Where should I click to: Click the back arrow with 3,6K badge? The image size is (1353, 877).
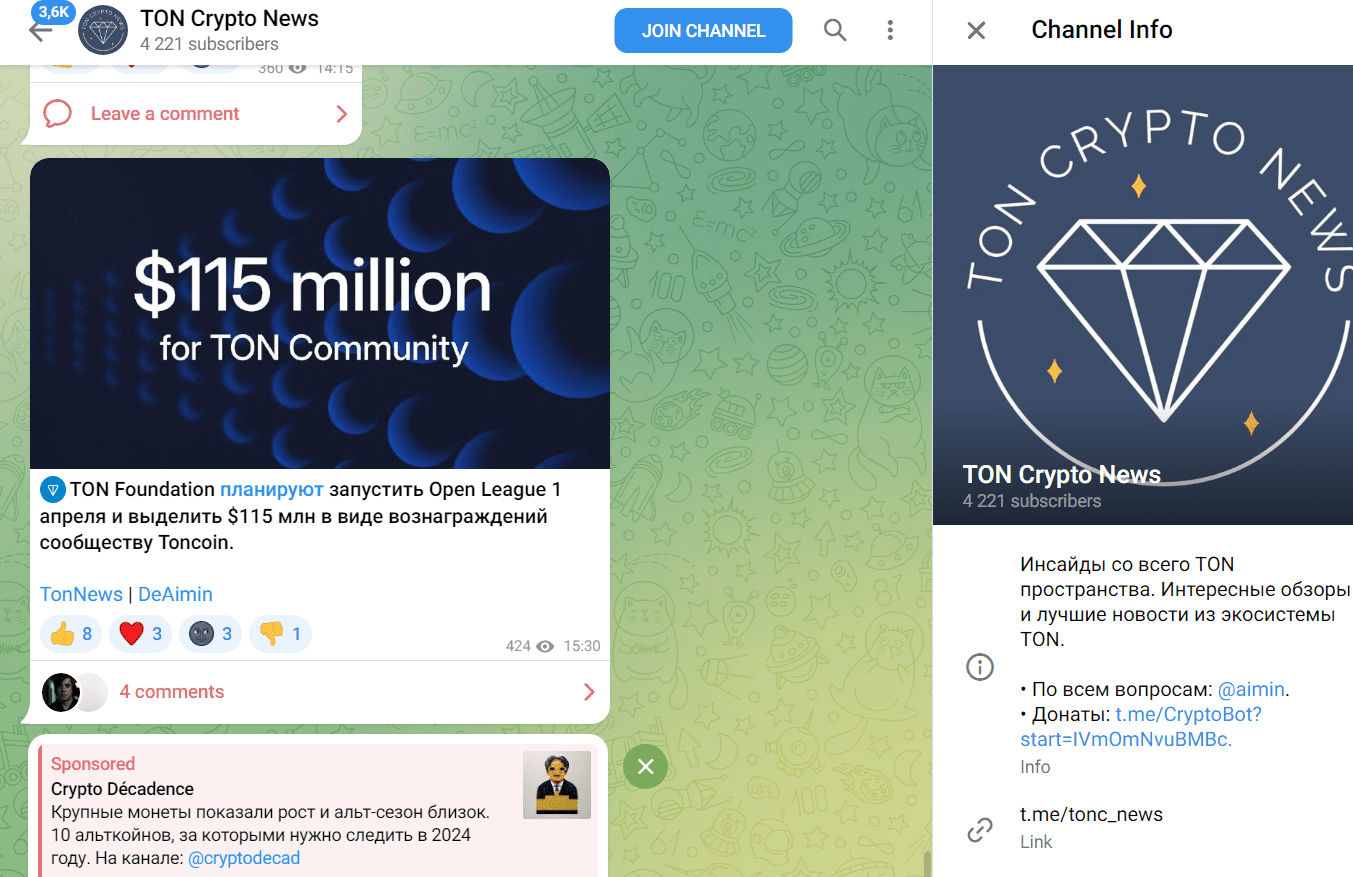coord(42,30)
